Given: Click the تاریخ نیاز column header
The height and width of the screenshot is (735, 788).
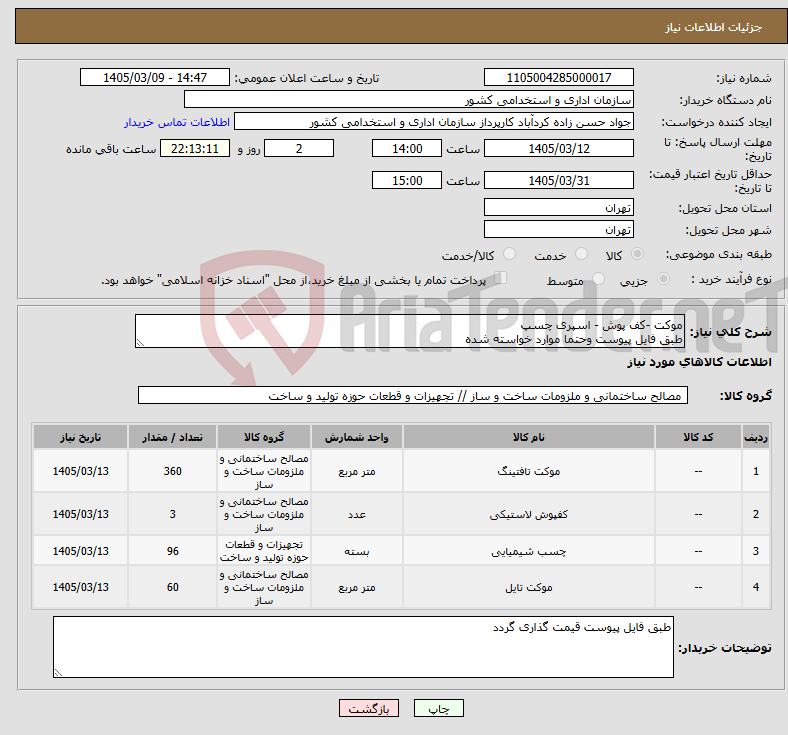Looking at the screenshot, I should tap(80, 437).
